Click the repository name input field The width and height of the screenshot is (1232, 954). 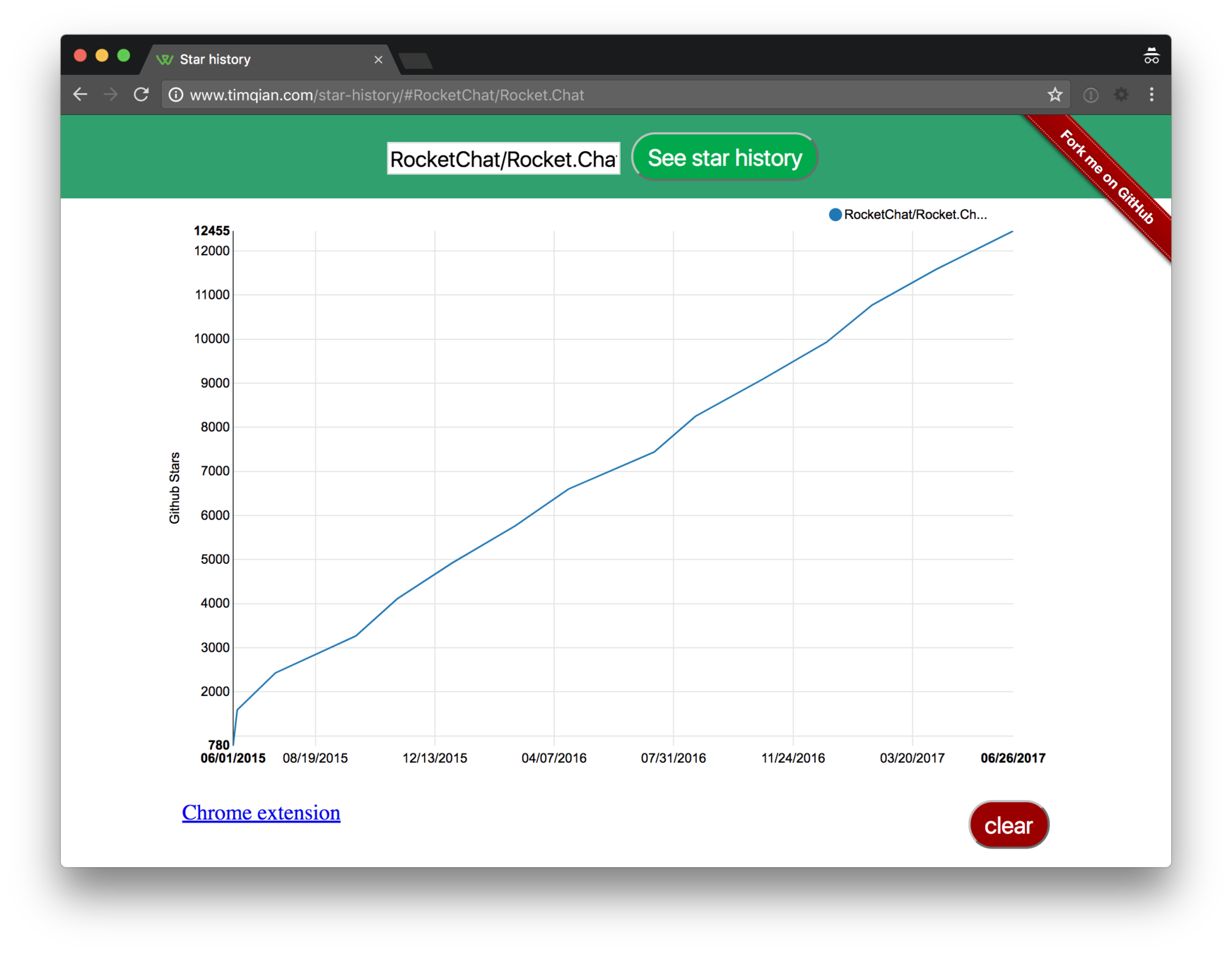(x=503, y=158)
